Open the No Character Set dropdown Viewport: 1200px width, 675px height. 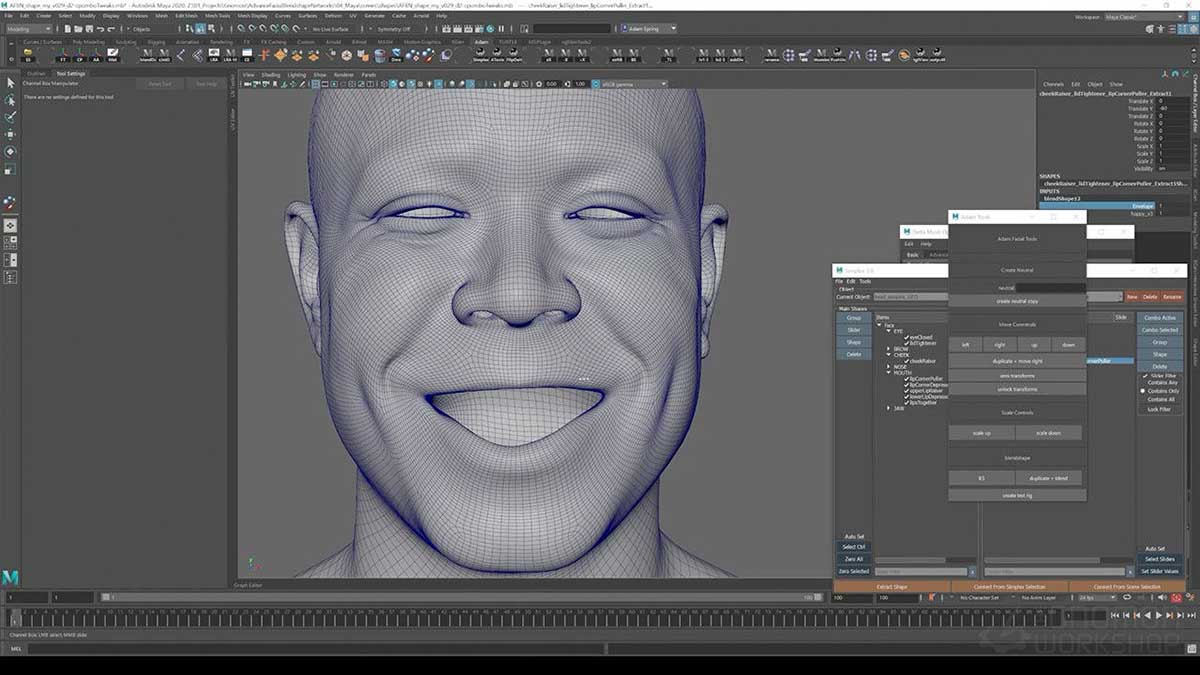click(x=978, y=598)
